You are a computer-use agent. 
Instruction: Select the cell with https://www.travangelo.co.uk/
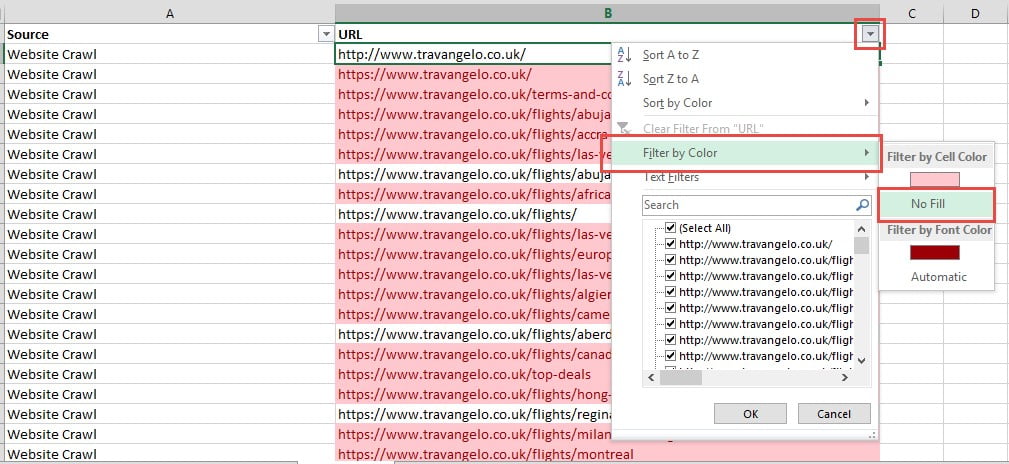pyautogui.click(x=474, y=74)
